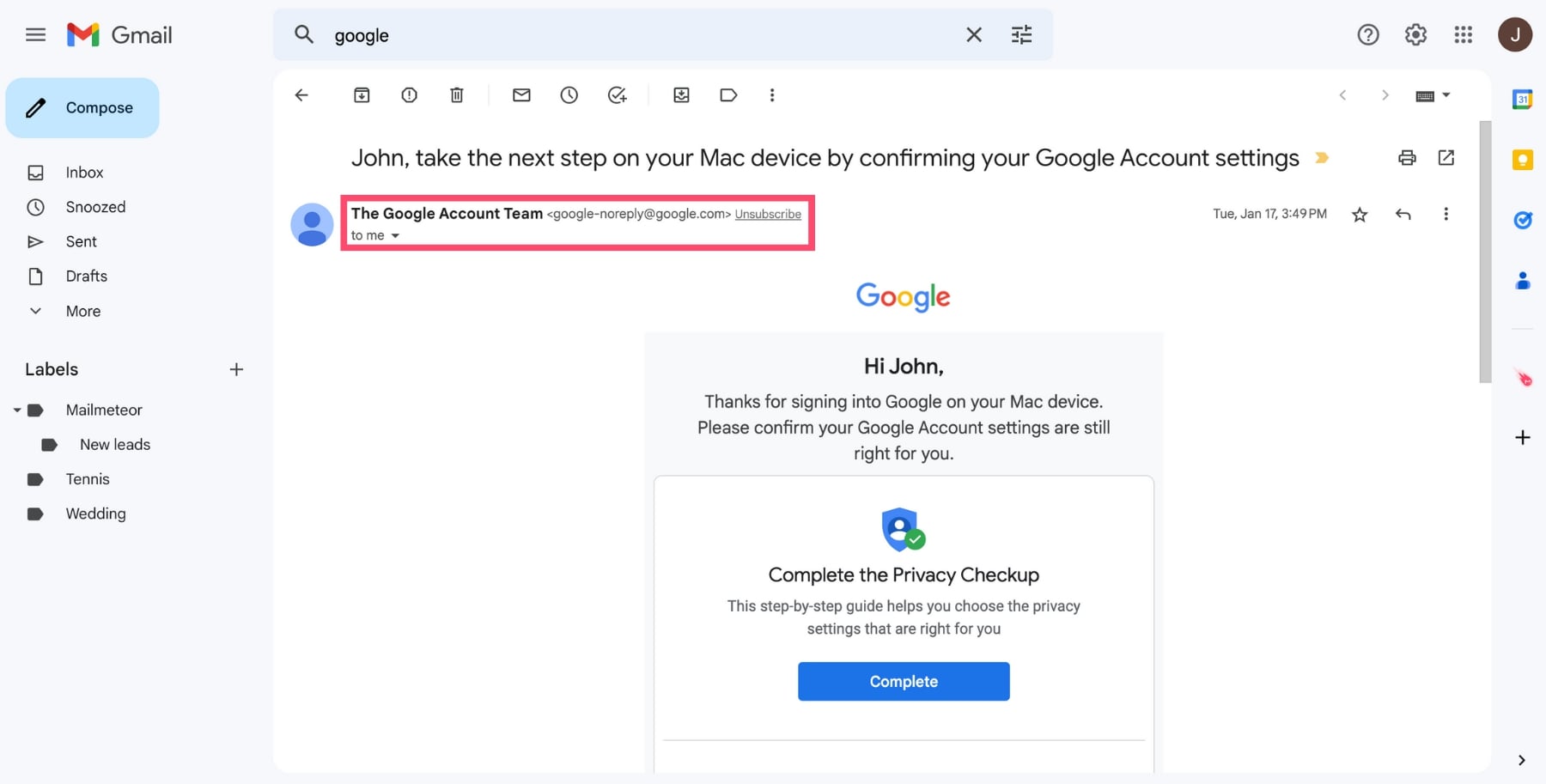Open the Tennis label
This screenshot has width=1546, height=784.
(x=88, y=479)
